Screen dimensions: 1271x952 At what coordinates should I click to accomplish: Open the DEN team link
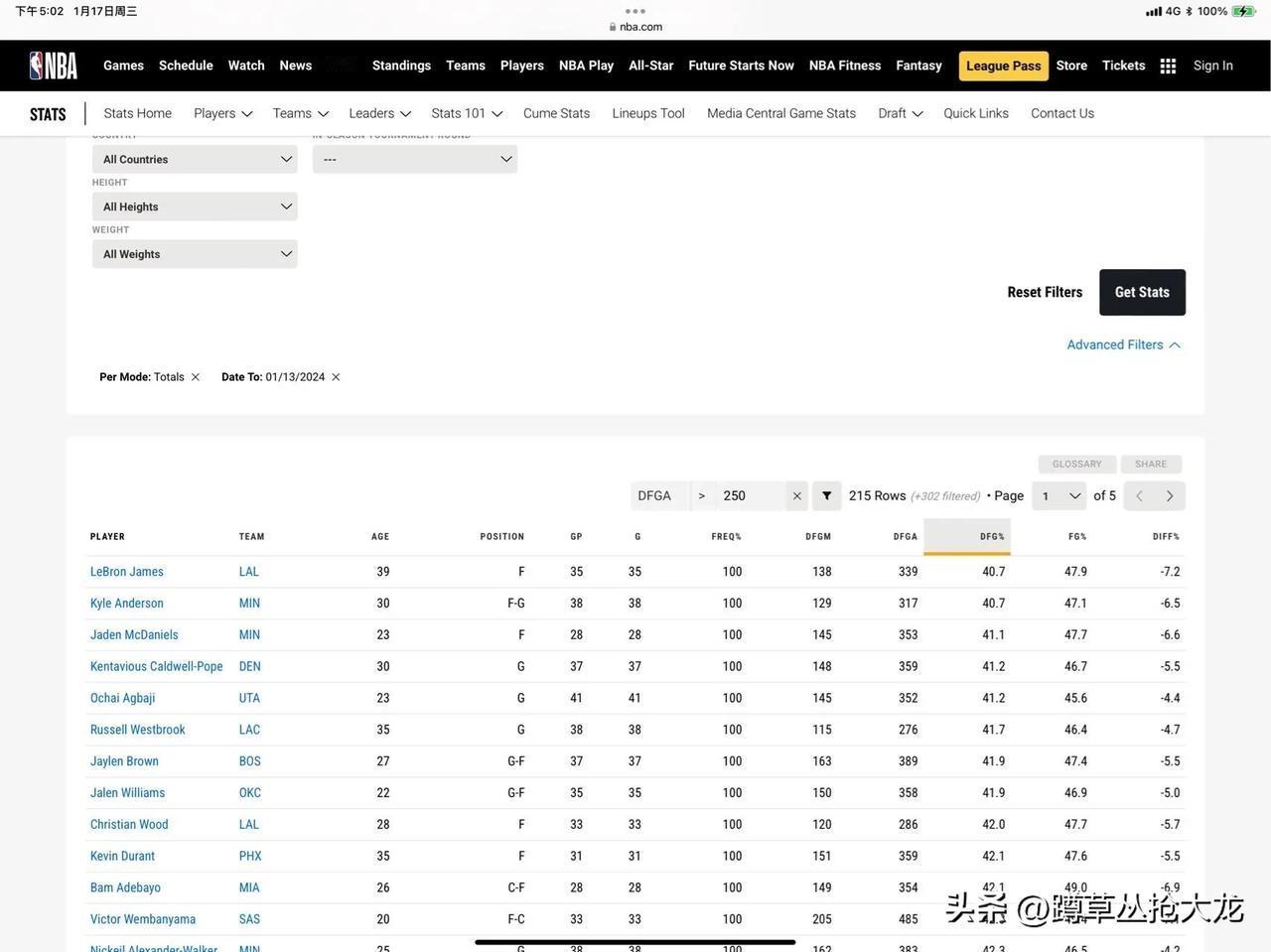coord(250,666)
